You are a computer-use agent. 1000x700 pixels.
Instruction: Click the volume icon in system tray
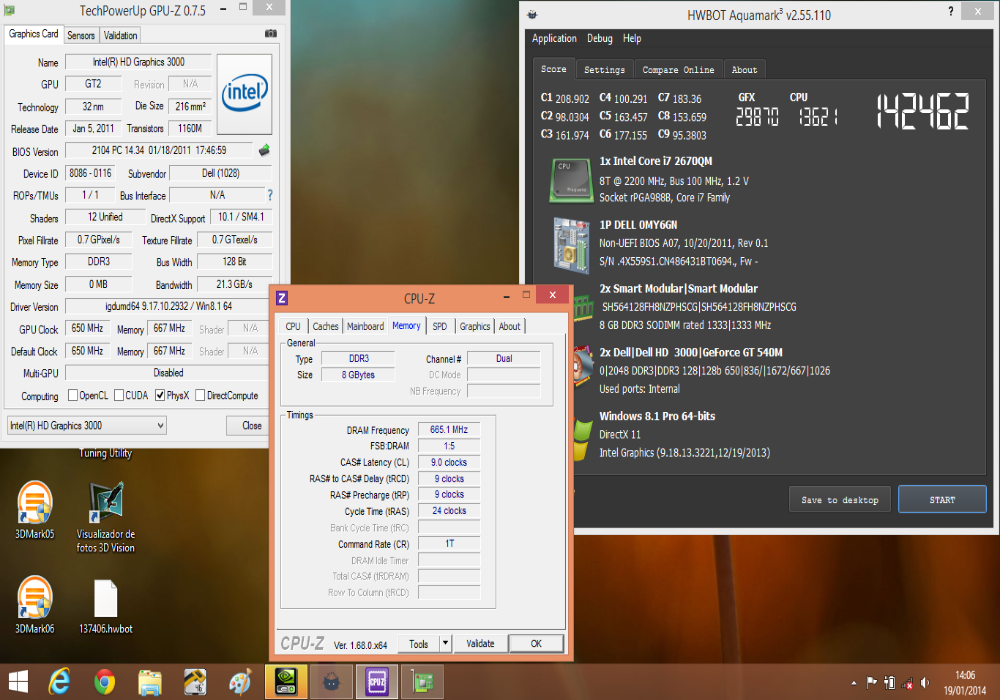click(x=925, y=683)
